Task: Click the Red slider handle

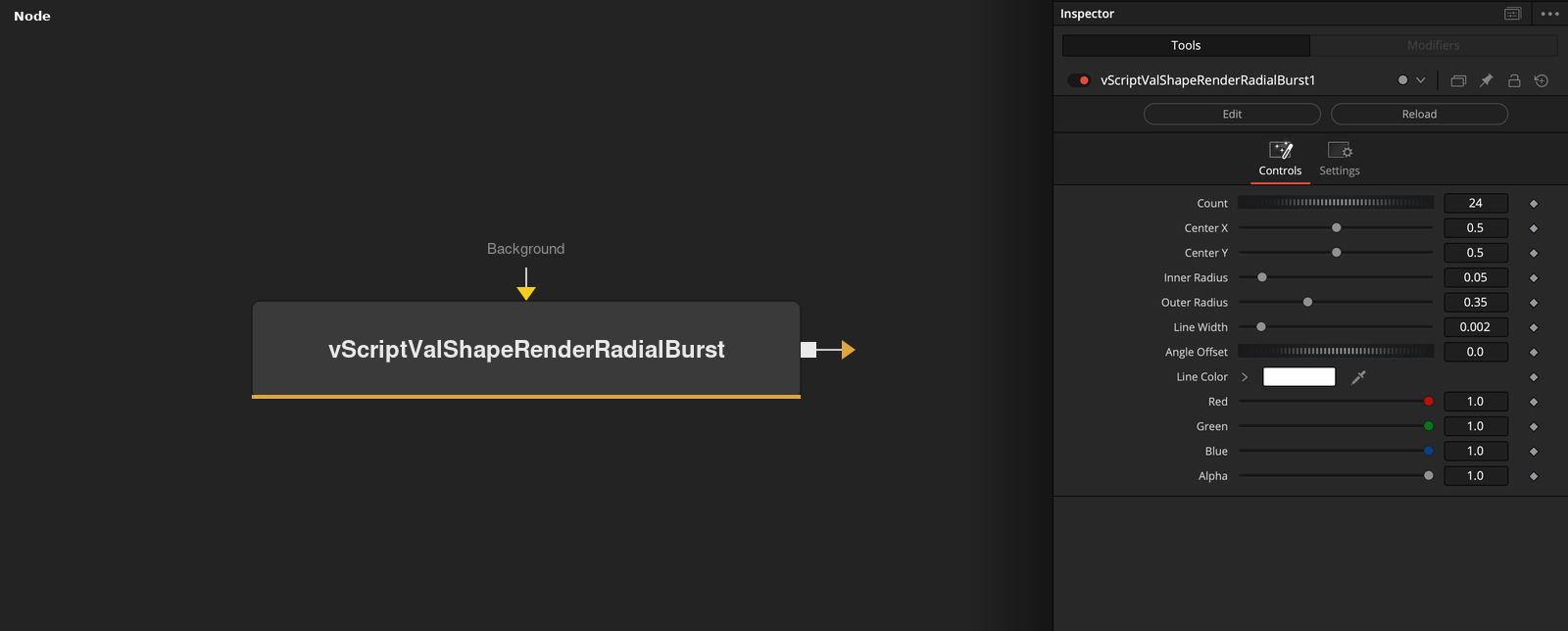Action: pos(1429,402)
